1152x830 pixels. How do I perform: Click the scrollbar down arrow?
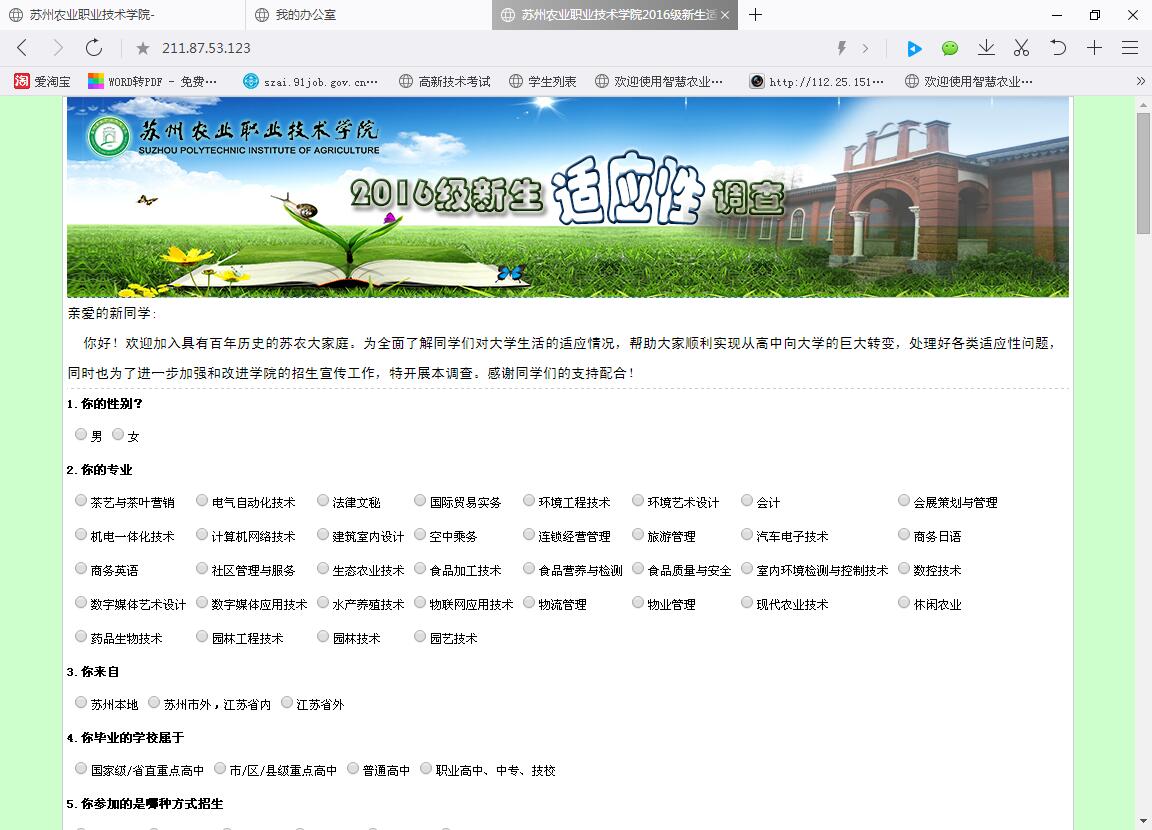pos(1143,821)
